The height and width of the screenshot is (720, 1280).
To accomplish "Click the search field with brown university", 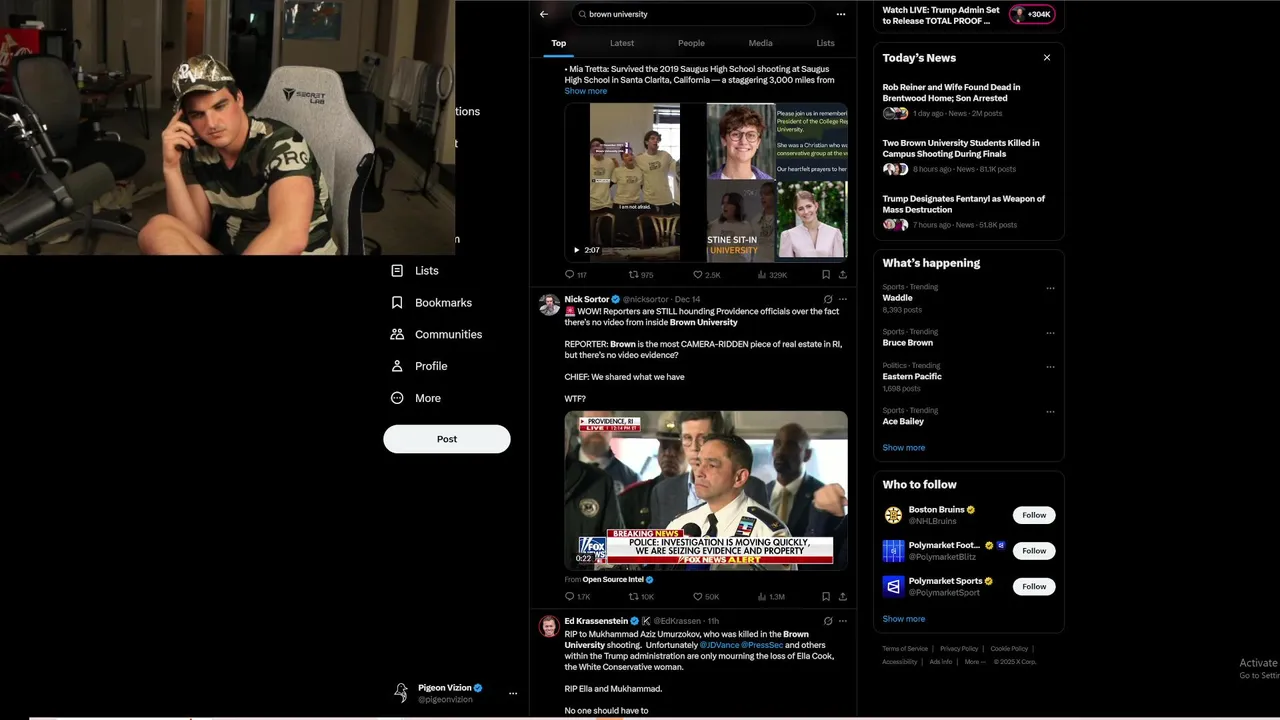I will point(693,14).
